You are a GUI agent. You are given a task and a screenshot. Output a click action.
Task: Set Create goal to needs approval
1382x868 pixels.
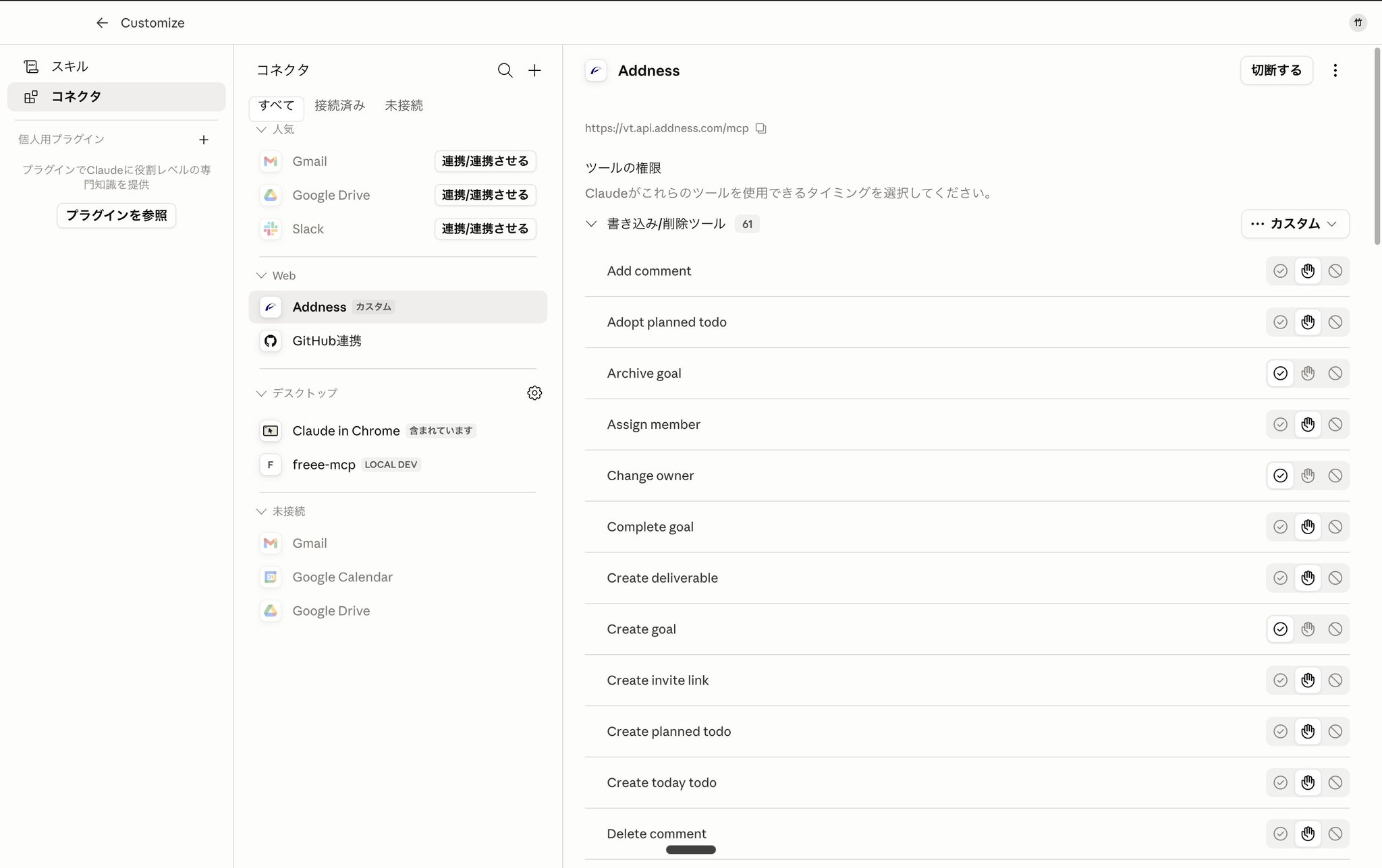click(1308, 629)
